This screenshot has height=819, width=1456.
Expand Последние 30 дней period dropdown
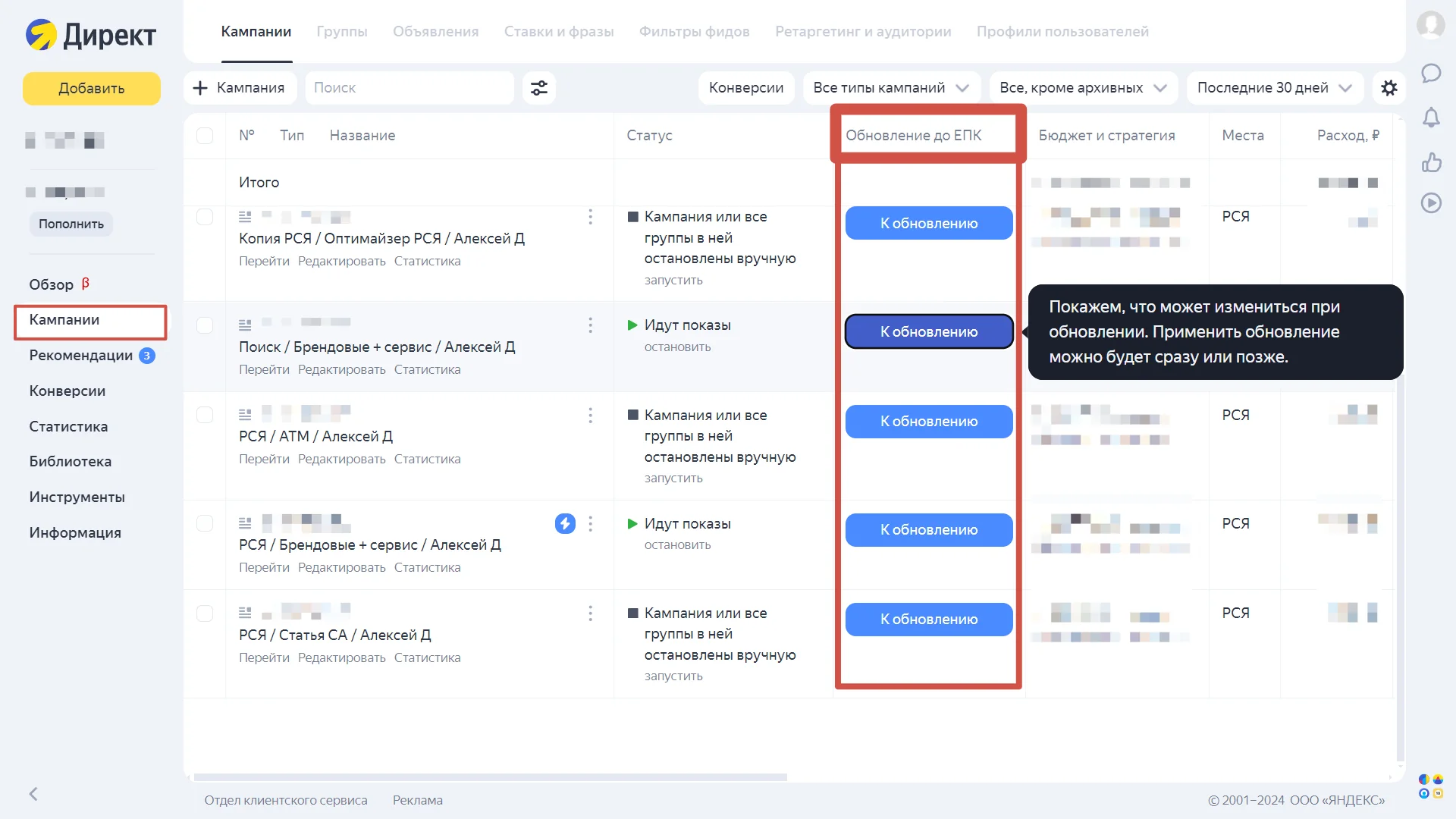[x=1274, y=88]
